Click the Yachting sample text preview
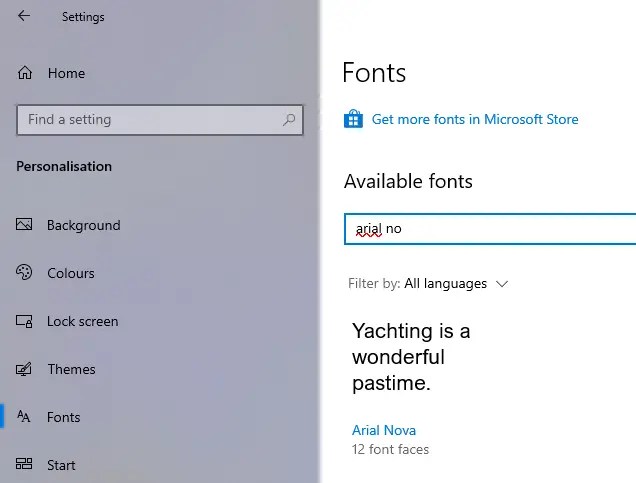 411,357
